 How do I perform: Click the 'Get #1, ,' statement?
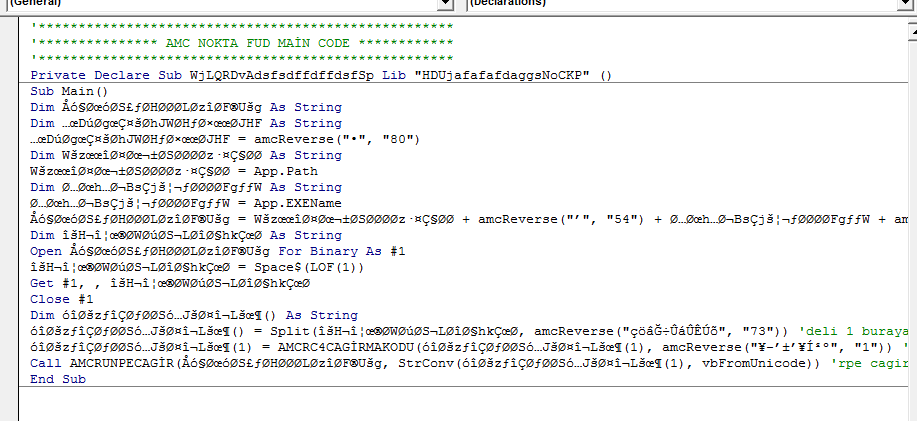(x=66, y=283)
